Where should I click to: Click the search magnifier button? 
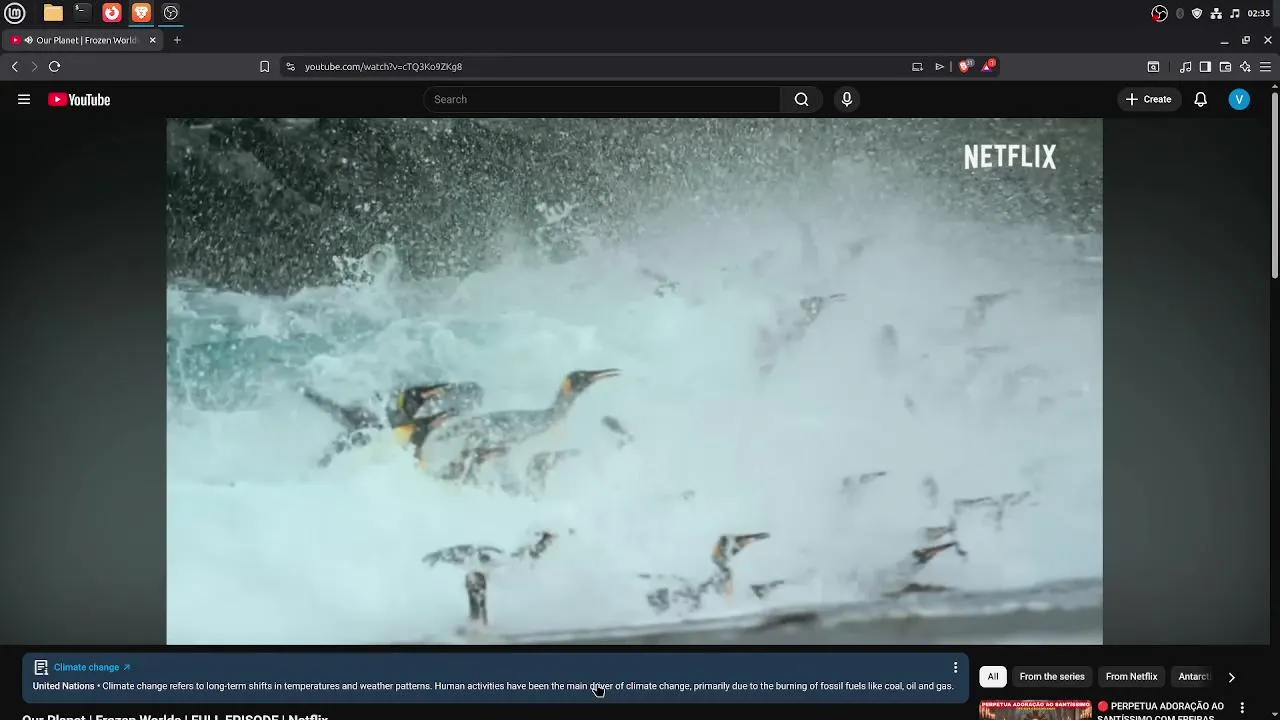(x=801, y=99)
